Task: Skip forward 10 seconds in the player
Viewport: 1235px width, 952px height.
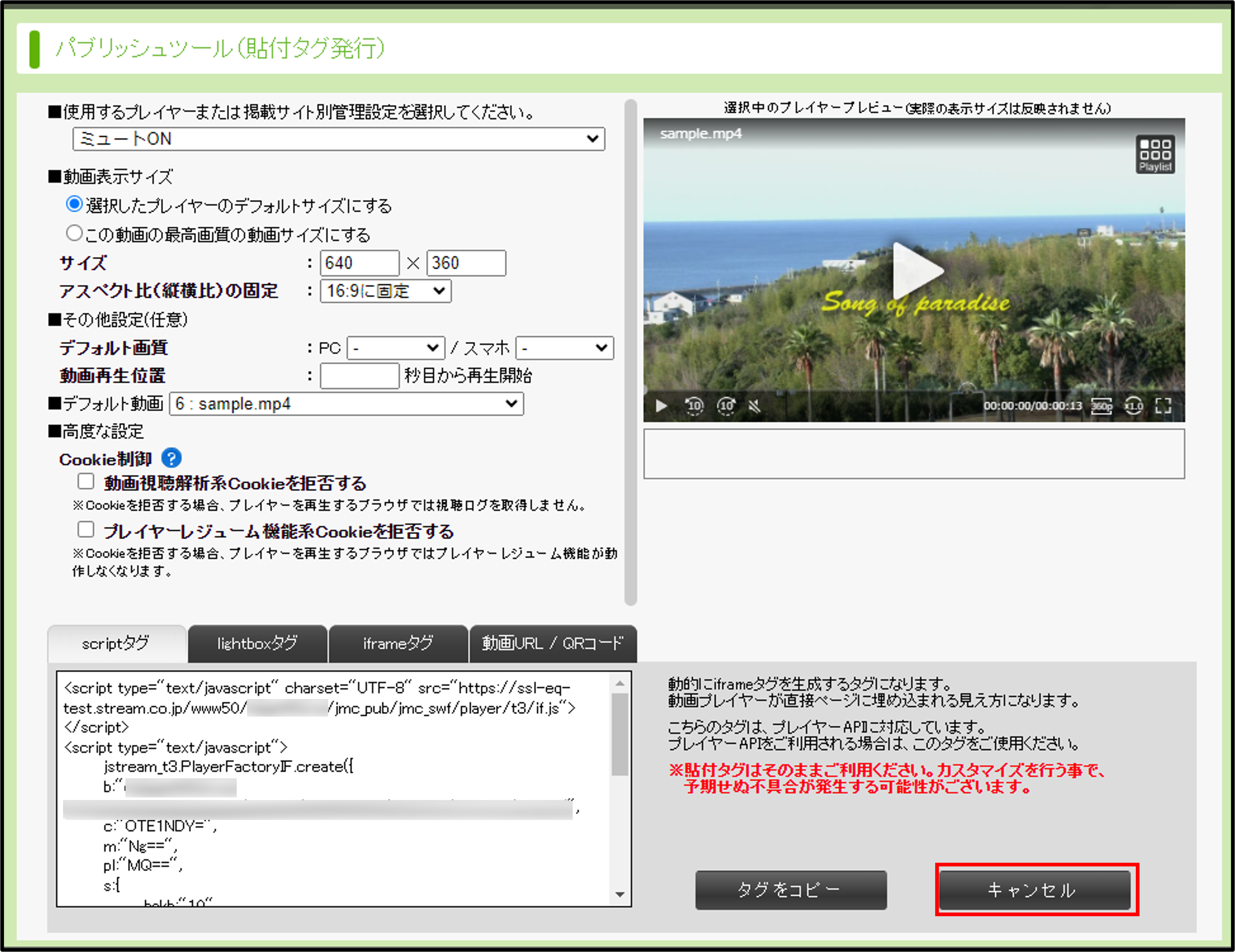Action: (x=726, y=406)
